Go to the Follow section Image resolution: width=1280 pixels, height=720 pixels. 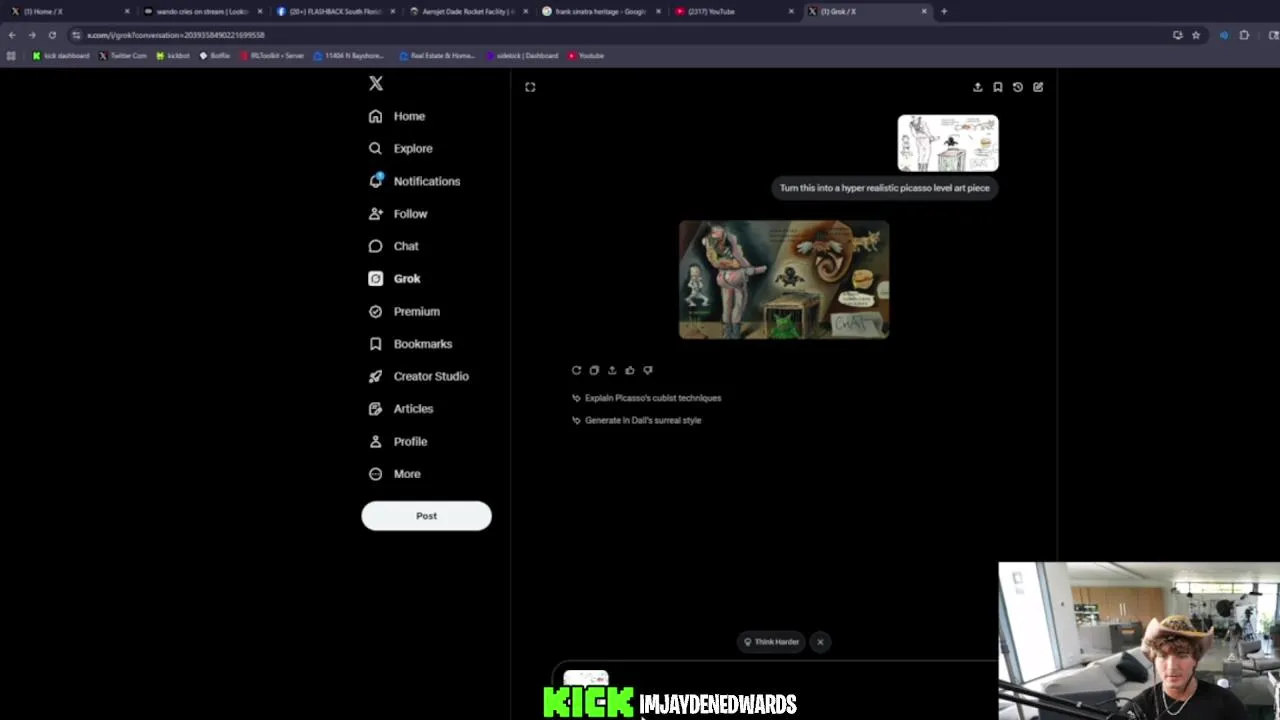point(398,214)
